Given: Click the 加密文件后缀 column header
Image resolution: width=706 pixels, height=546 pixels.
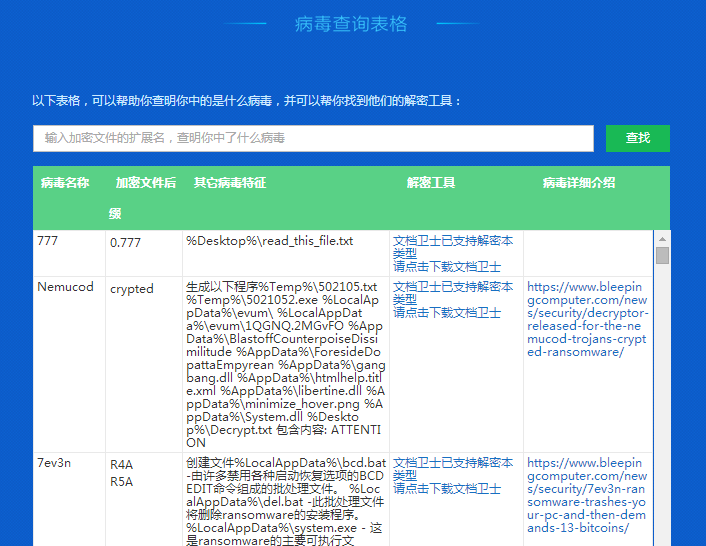Looking at the screenshot, I should (x=142, y=198).
